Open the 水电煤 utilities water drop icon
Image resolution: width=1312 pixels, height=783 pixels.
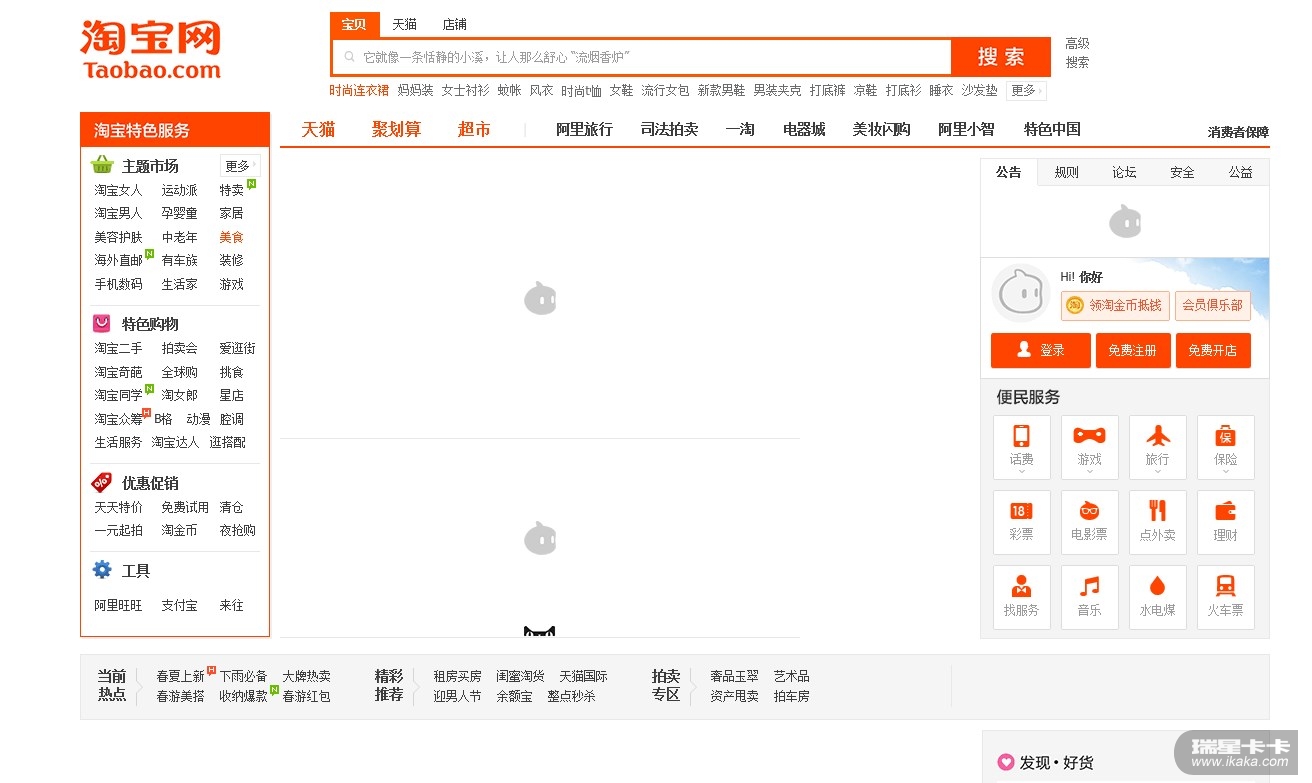tap(1157, 597)
